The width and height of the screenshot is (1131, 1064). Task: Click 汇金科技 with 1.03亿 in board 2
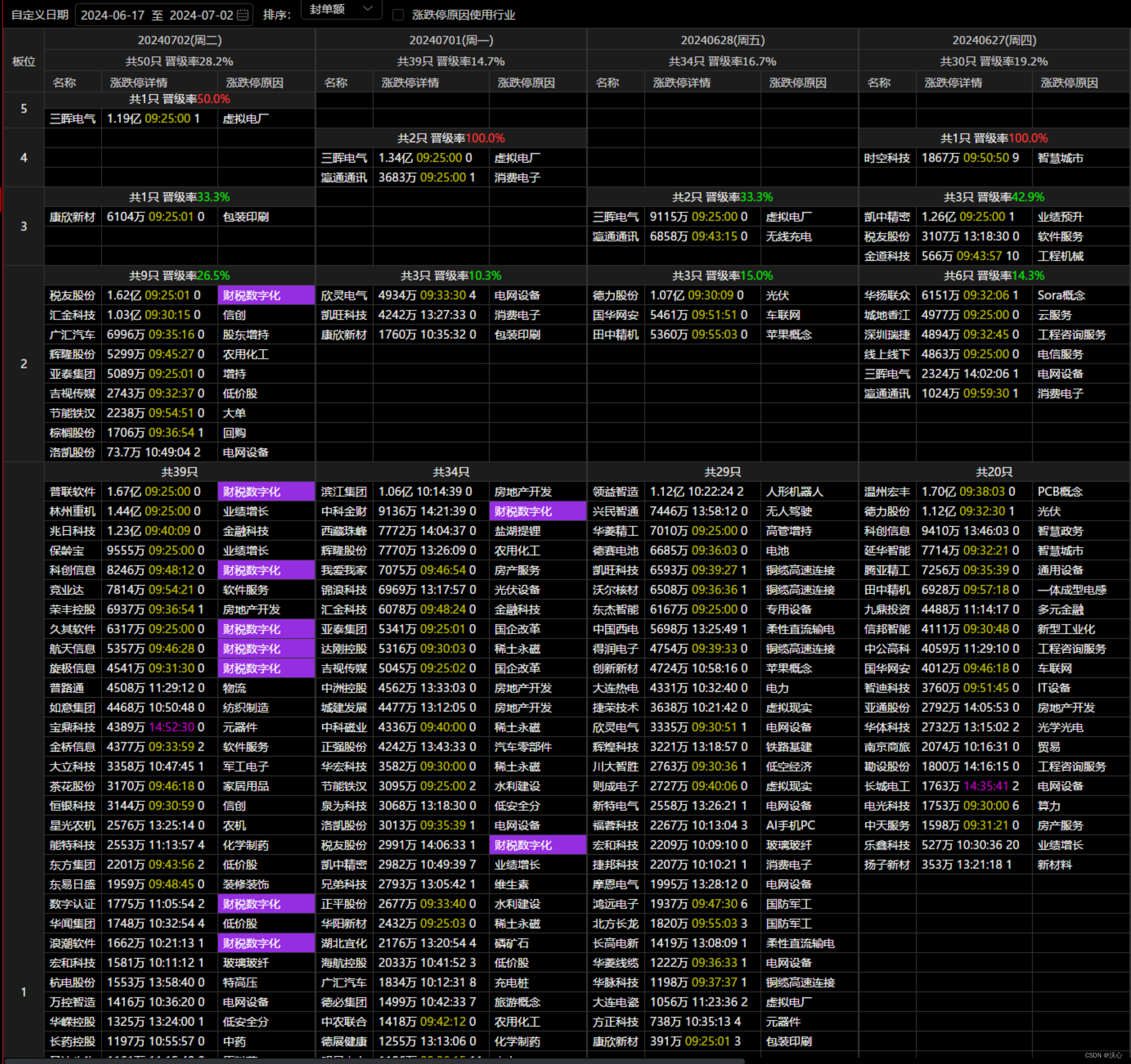tap(73, 315)
